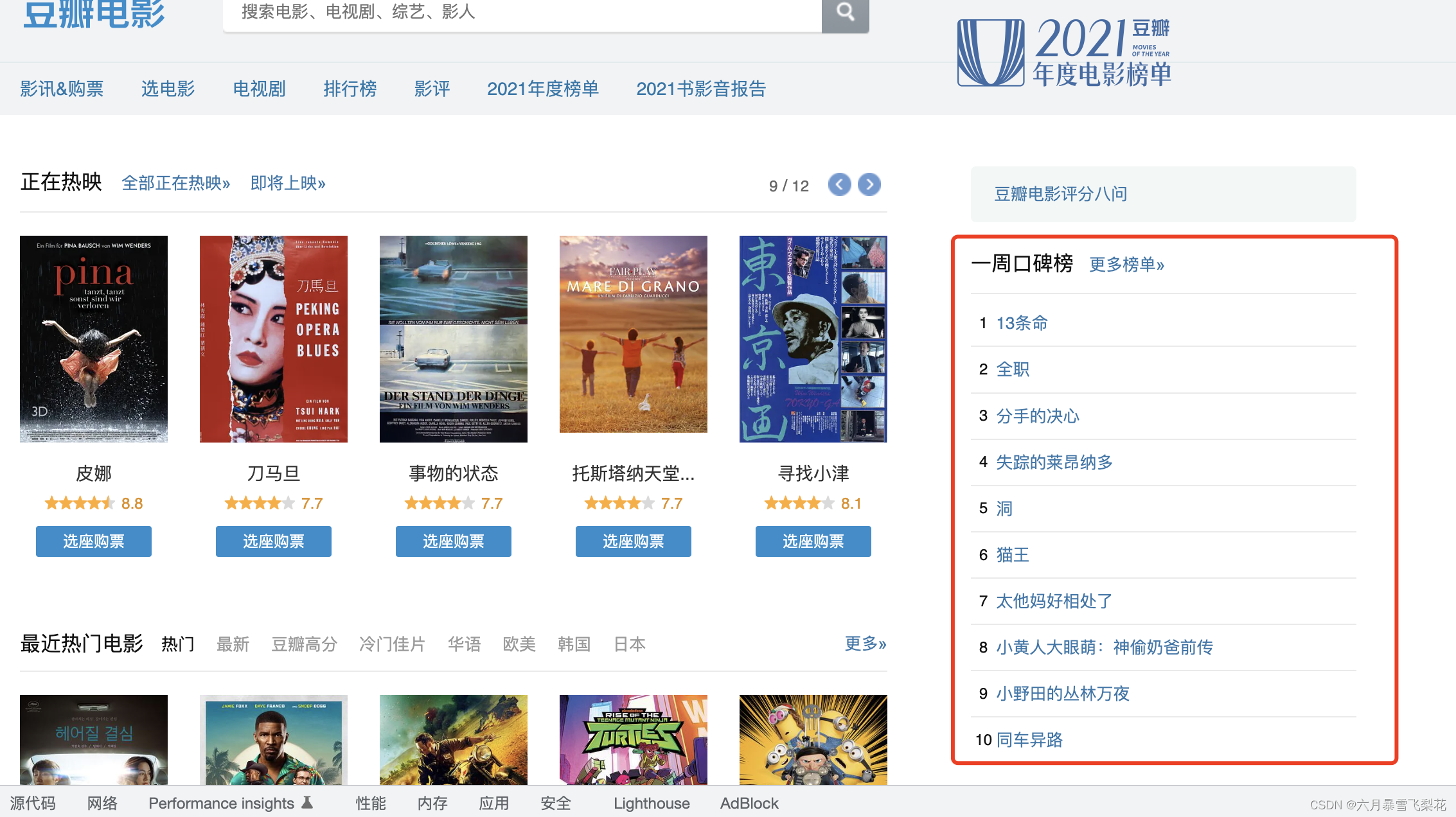
Task: Switch to DevTools 源代码 tab
Action: coord(33,804)
